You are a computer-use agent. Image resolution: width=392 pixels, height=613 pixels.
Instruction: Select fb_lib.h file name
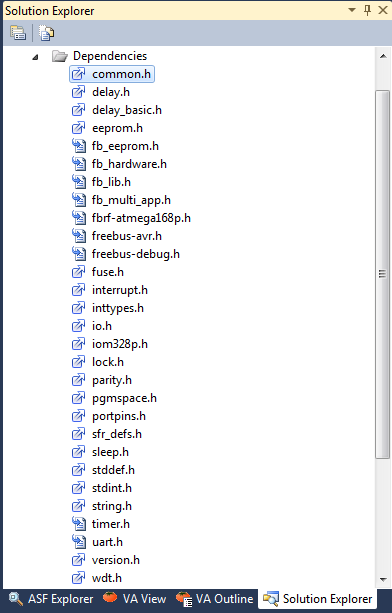pyautogui.click(x=111, y=182)
